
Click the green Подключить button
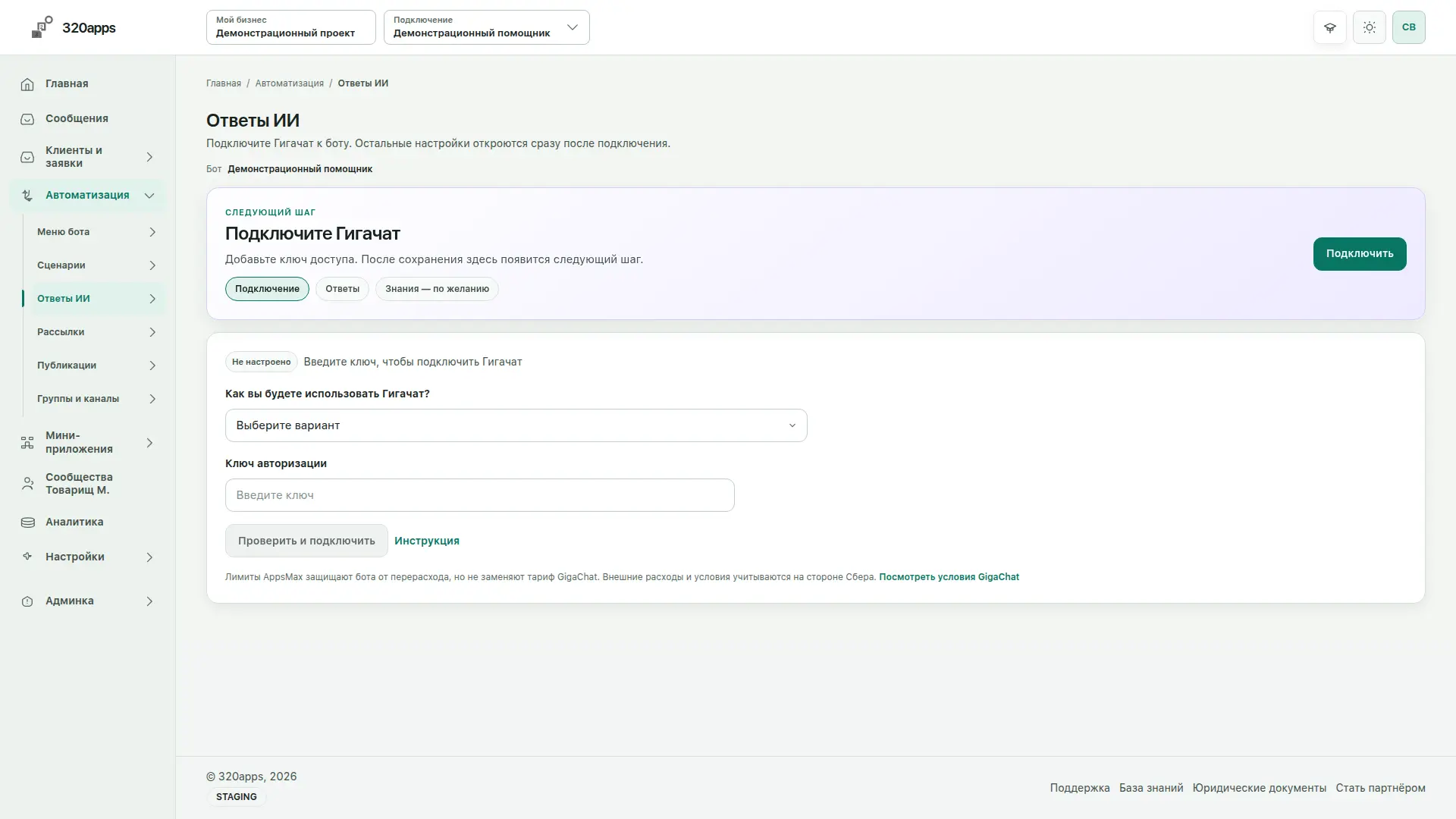pyautogui.click(x=1359, y=254)
